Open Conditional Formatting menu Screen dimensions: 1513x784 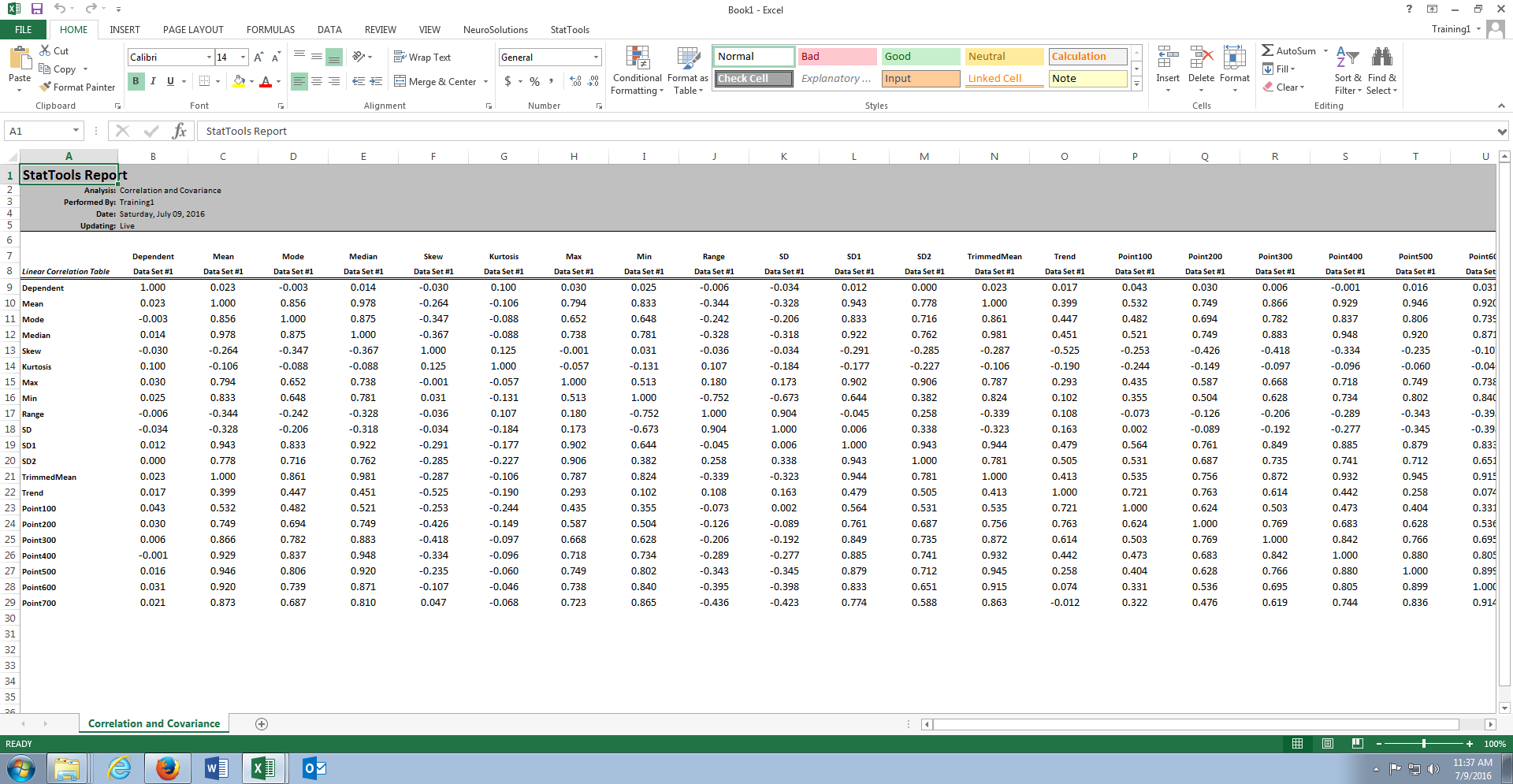(638, 70)
